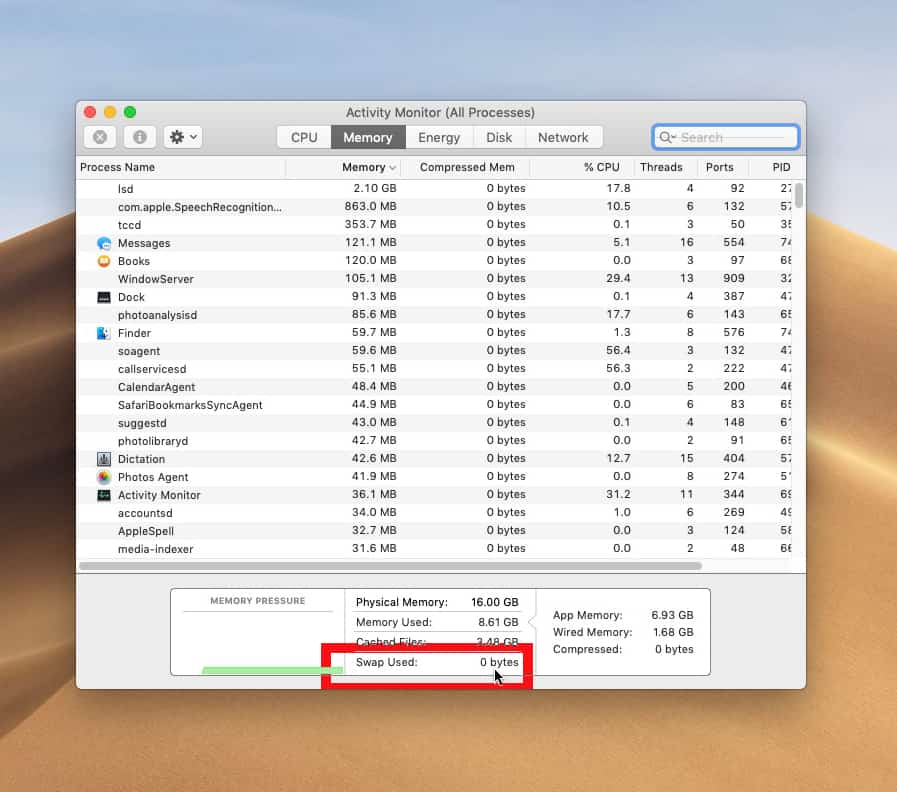Maximize the Activity Monitor window with green button
897x792 pixels.
(130, 112)
